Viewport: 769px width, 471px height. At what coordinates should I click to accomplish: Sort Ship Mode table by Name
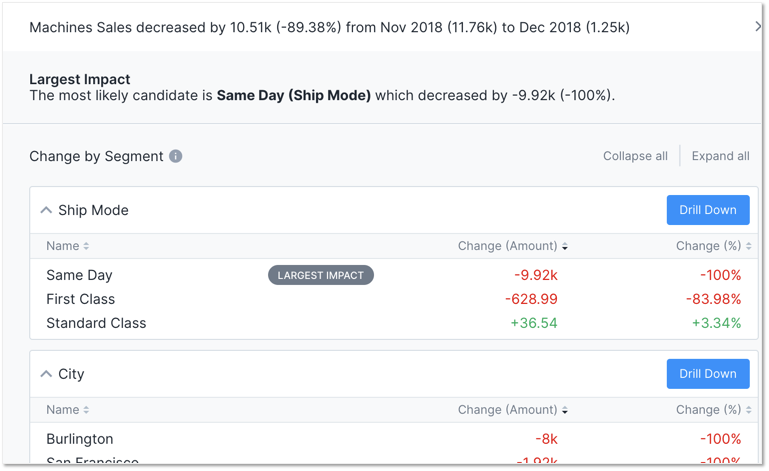tap(68, 246)
